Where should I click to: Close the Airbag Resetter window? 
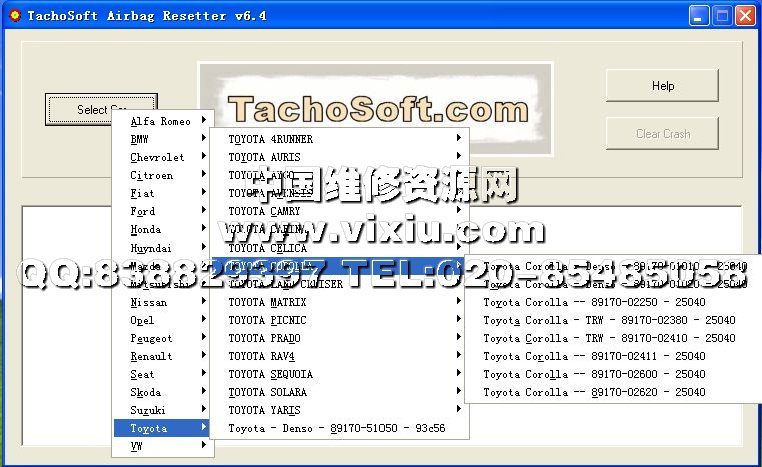tap(745, 15)
